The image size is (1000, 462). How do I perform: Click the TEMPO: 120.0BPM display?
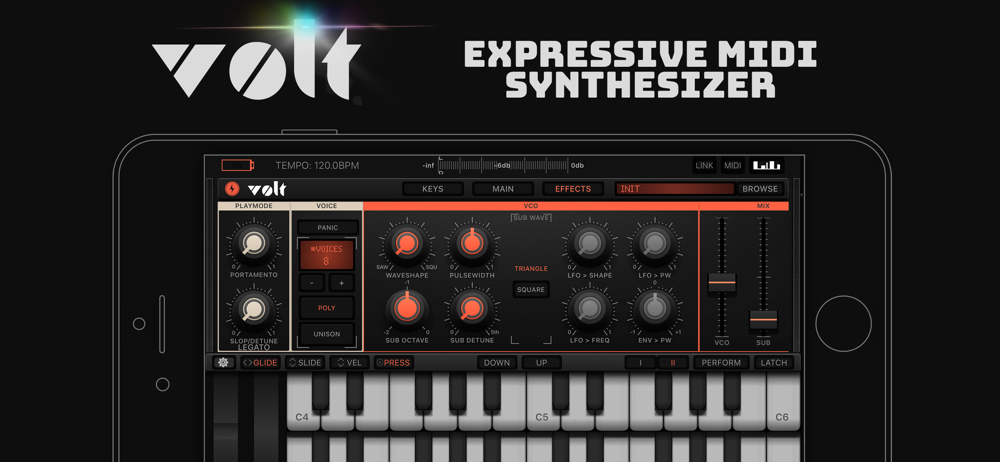pyautogui.click(x=317, y=166)
